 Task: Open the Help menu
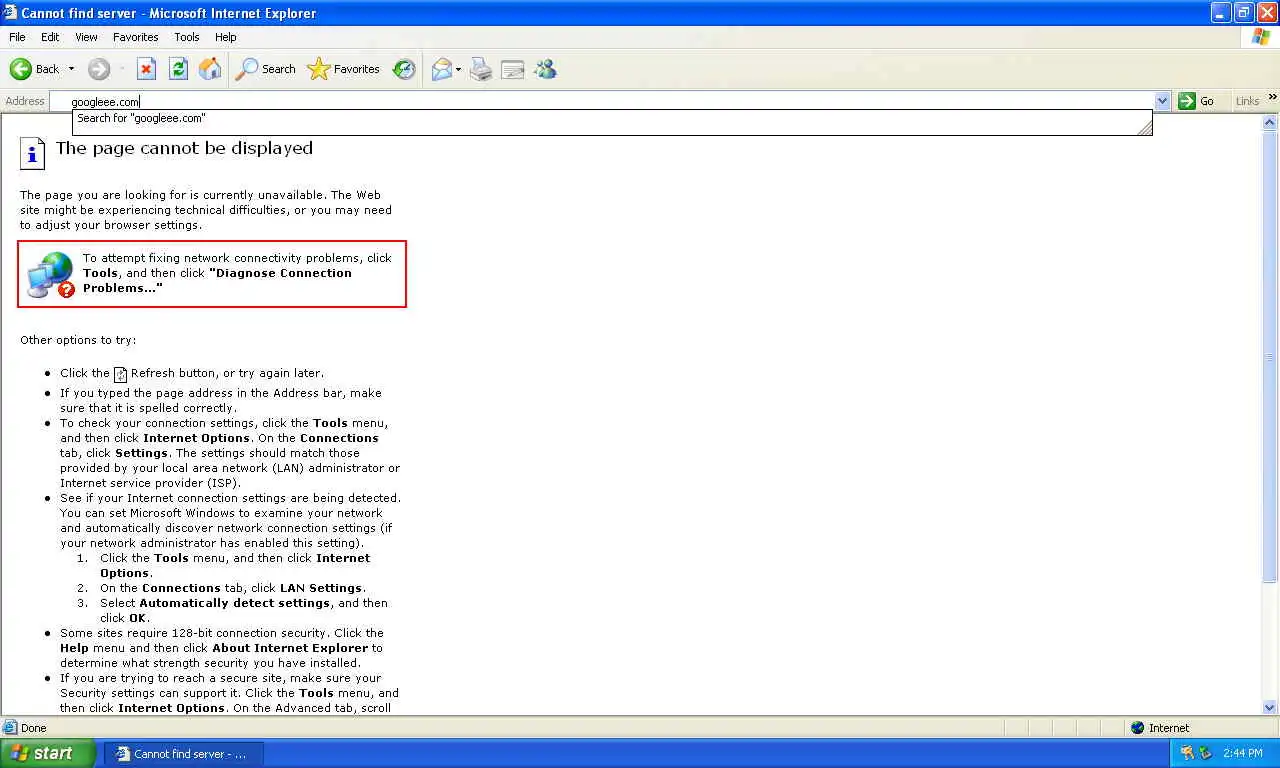coord(226,37)
